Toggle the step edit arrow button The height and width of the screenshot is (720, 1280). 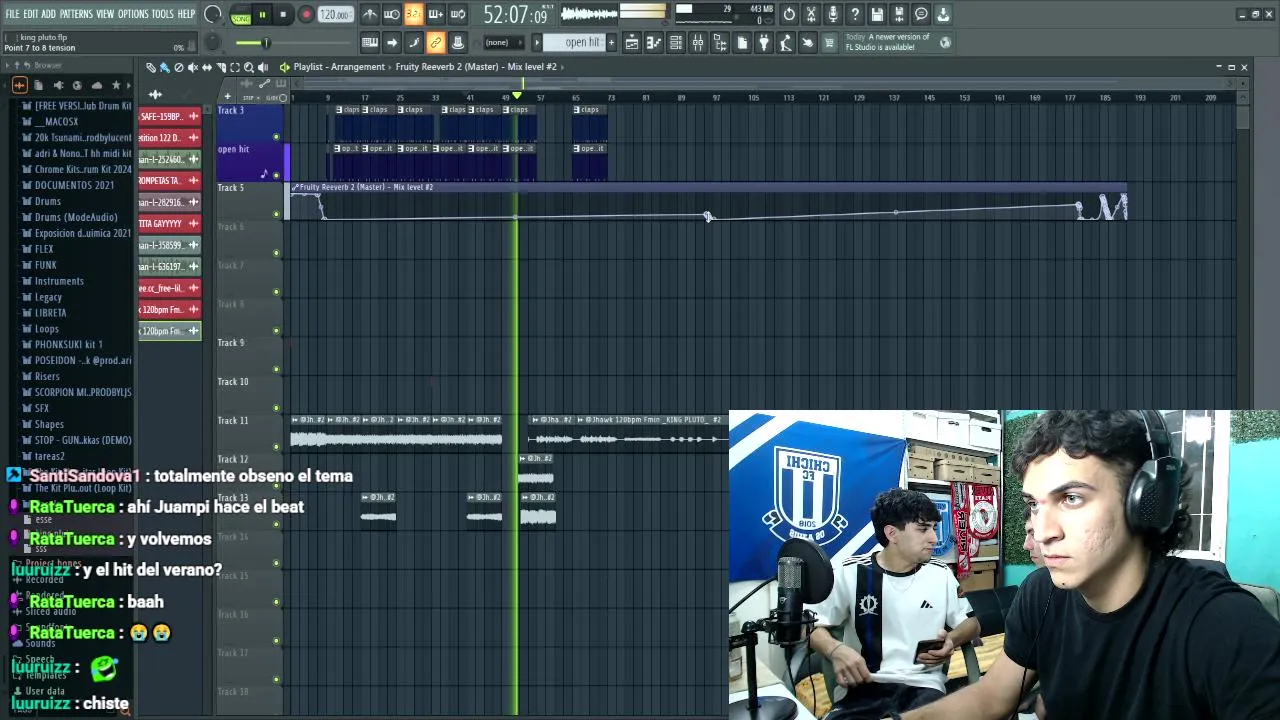392,42
